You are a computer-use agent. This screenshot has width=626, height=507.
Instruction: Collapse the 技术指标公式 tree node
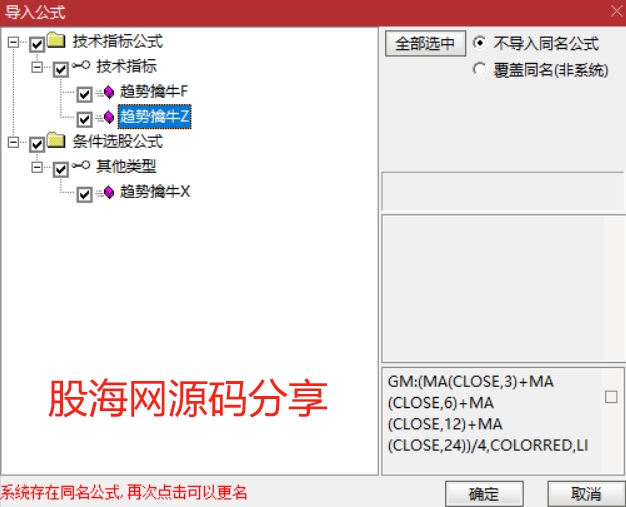13,42
